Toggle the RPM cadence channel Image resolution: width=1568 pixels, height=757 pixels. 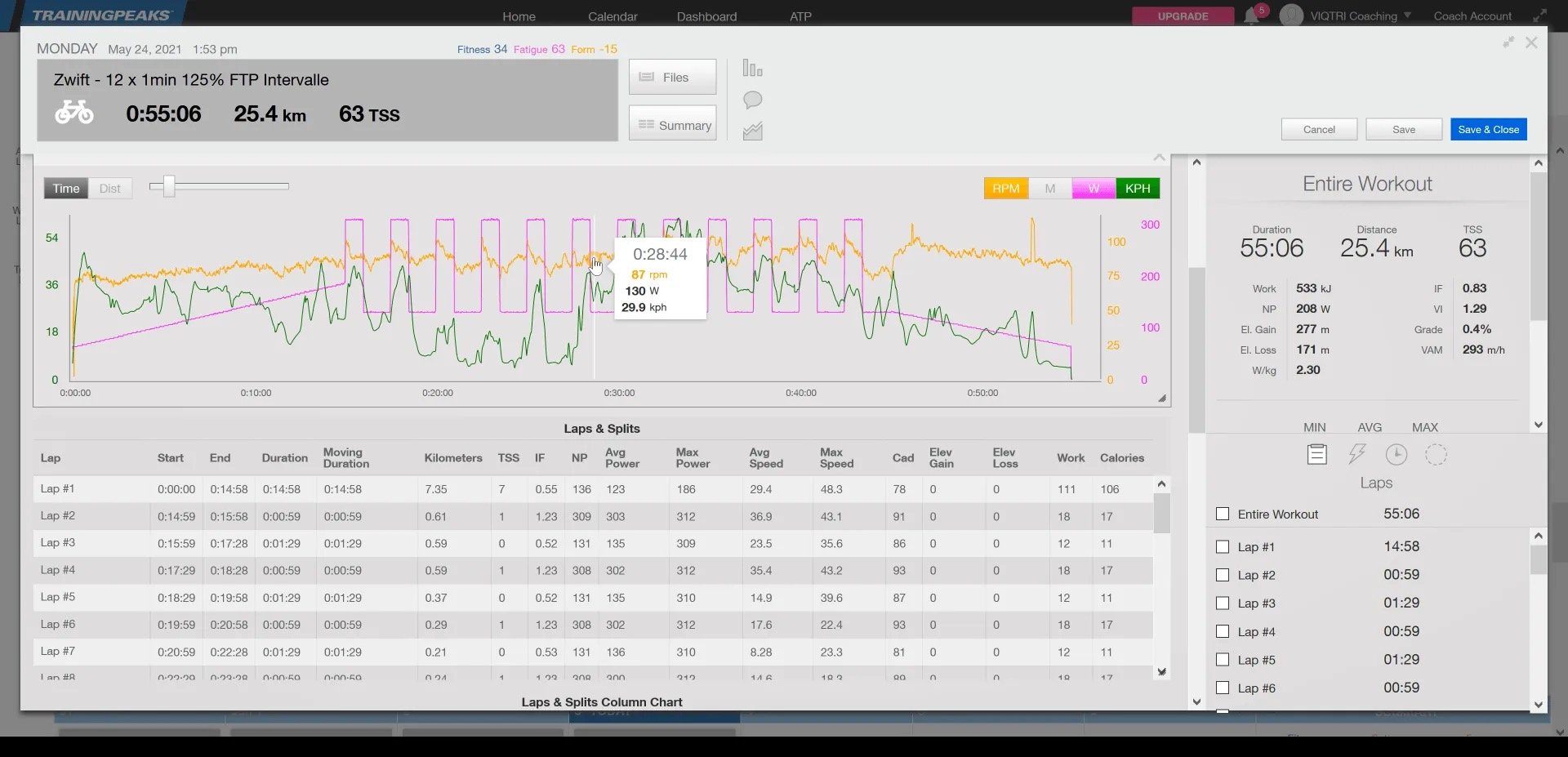click(x=1005, y=189)
